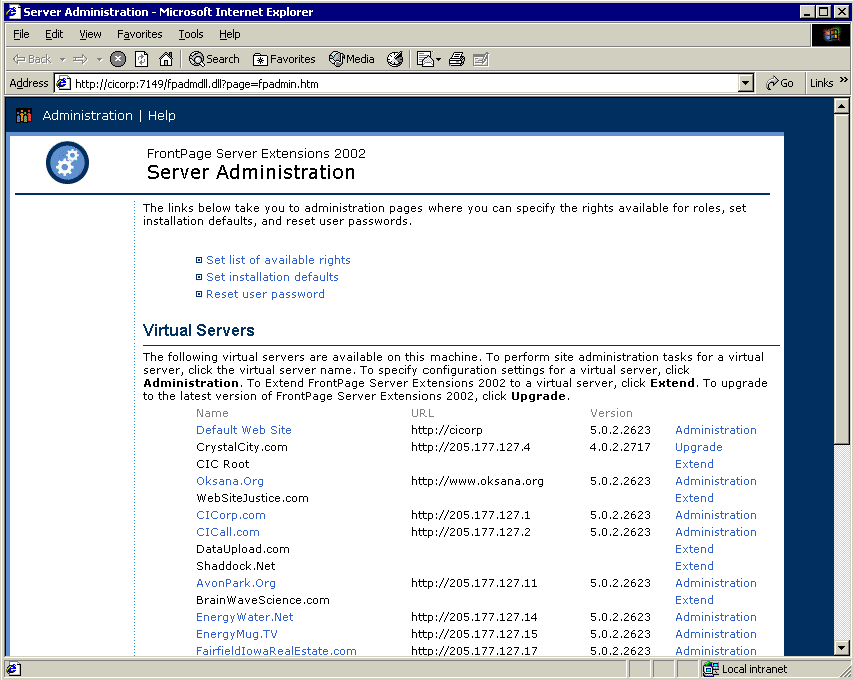Click the Internet Explorer title bar icon
The height and width of the screenshot is (680, 853).
(x=13, y=12)
